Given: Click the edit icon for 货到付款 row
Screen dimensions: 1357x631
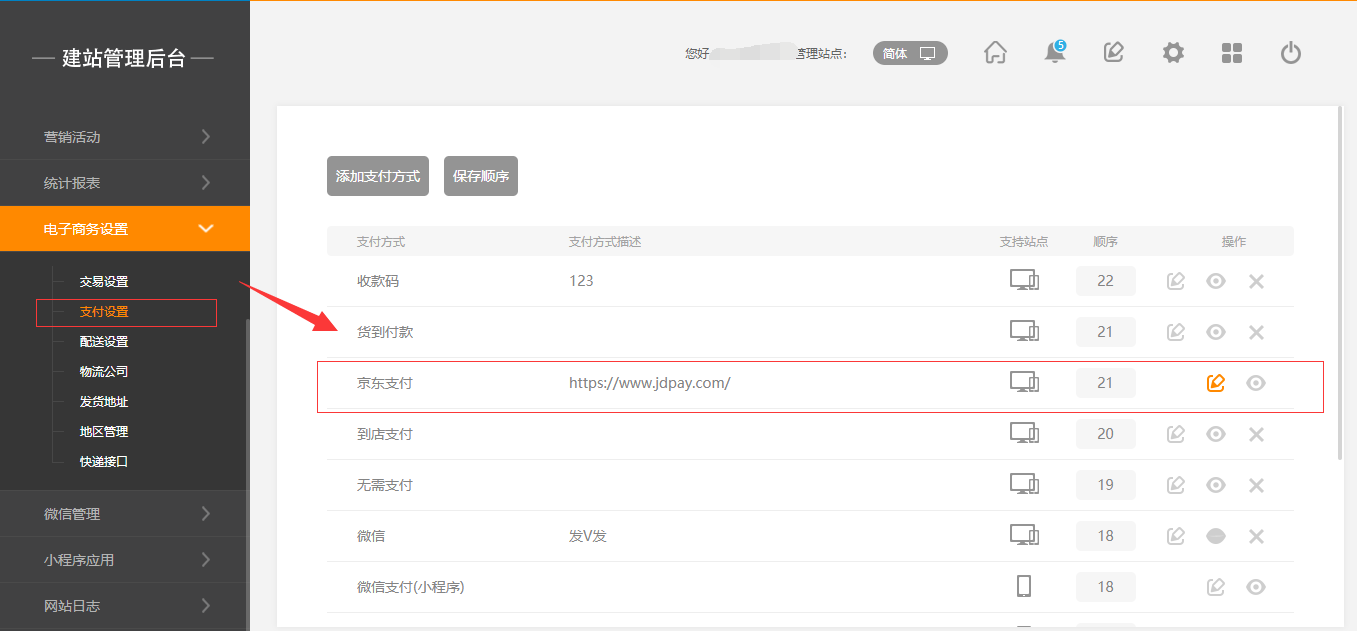Looking at the screenshot, I should [x=1176, y=332].
